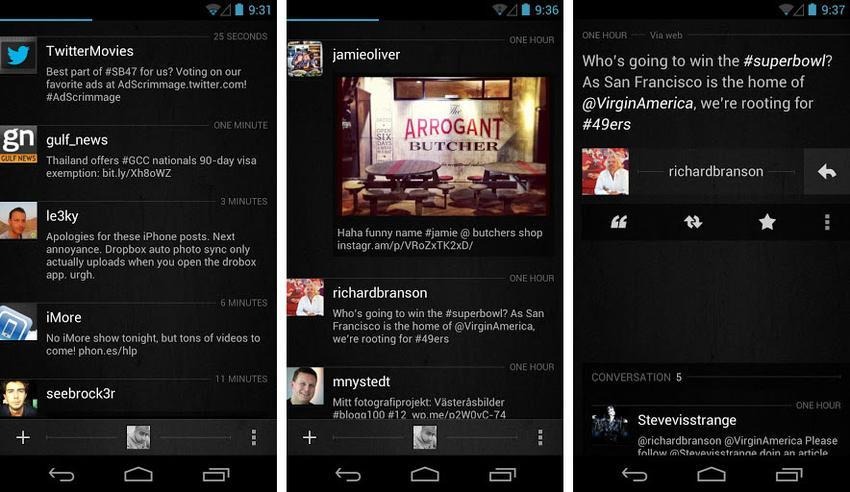Tap battery icon in first screen status bar
Image resolution: width=850 pixels, height=492 pixels.
pyautogui.click(x=239, y=10)
